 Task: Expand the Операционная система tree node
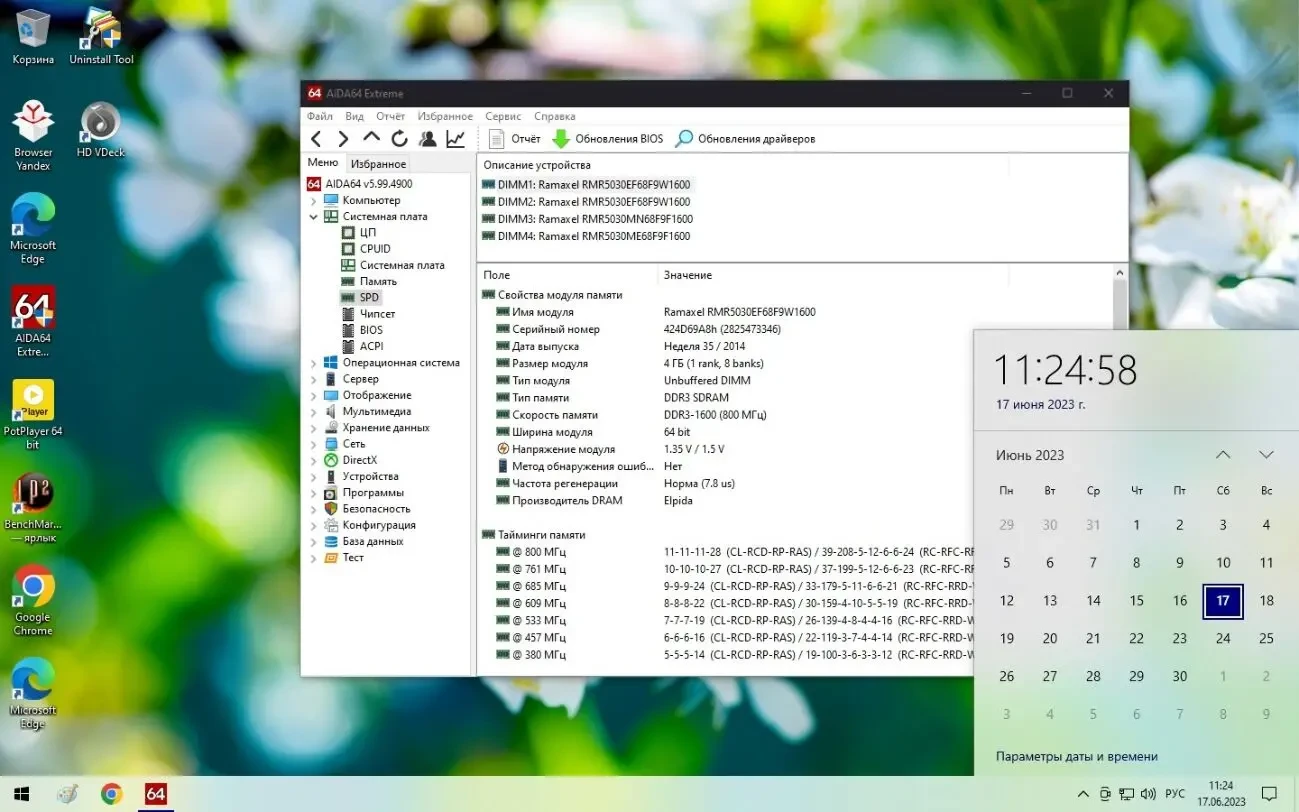[314, 363]
